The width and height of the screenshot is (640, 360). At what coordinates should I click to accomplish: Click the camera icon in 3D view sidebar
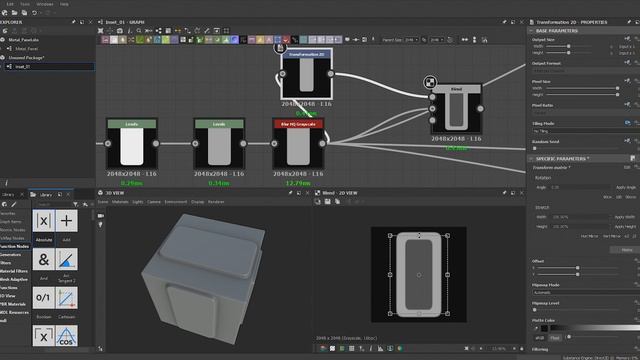point(100,216)
